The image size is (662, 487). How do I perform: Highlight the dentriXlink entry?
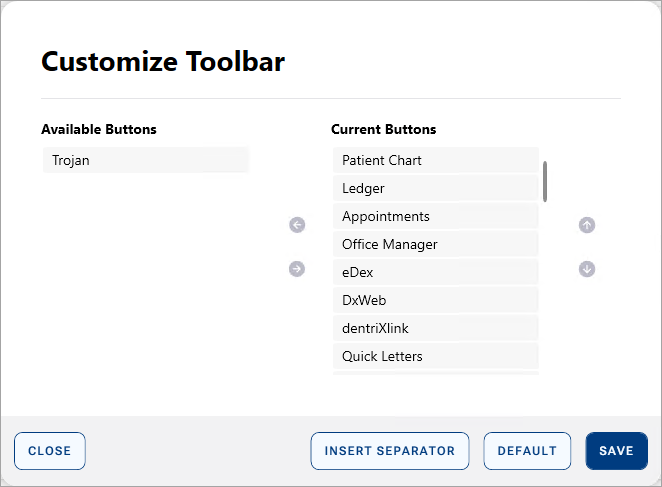pos(435,328)
